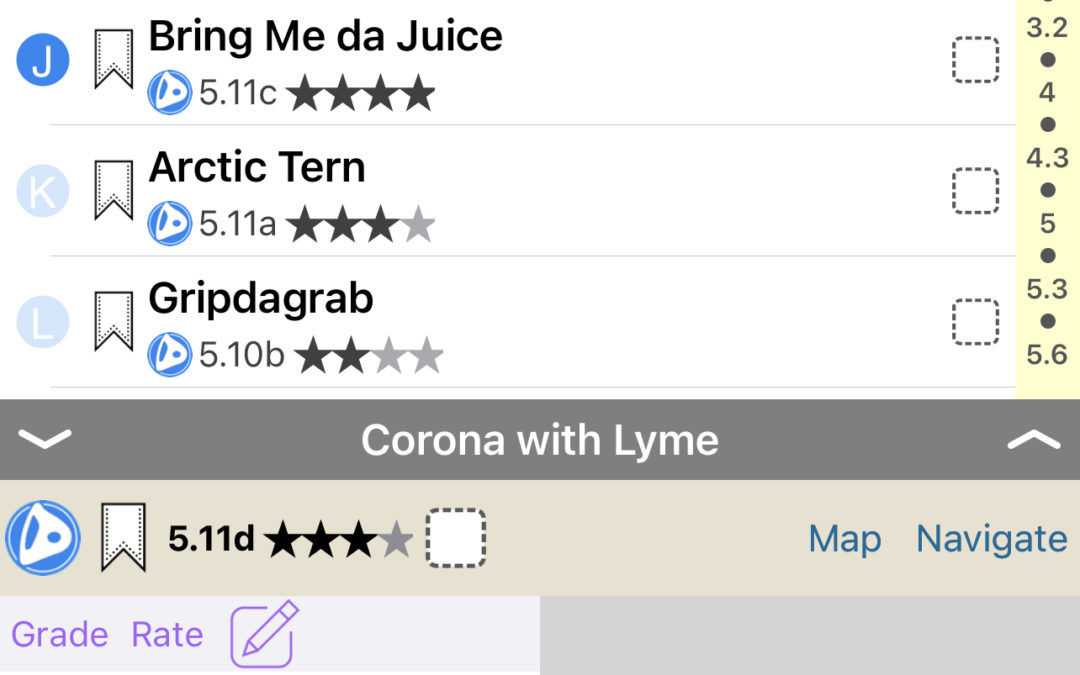Check the tick box for Gripdagrab
This screenshot has width=1080, height=675.
point(975,321)
